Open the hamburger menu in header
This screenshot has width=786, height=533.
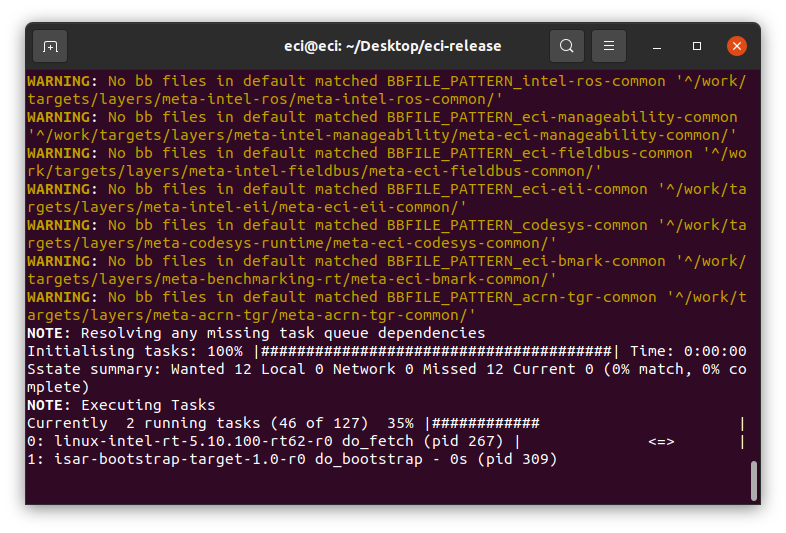pos(609,46)
